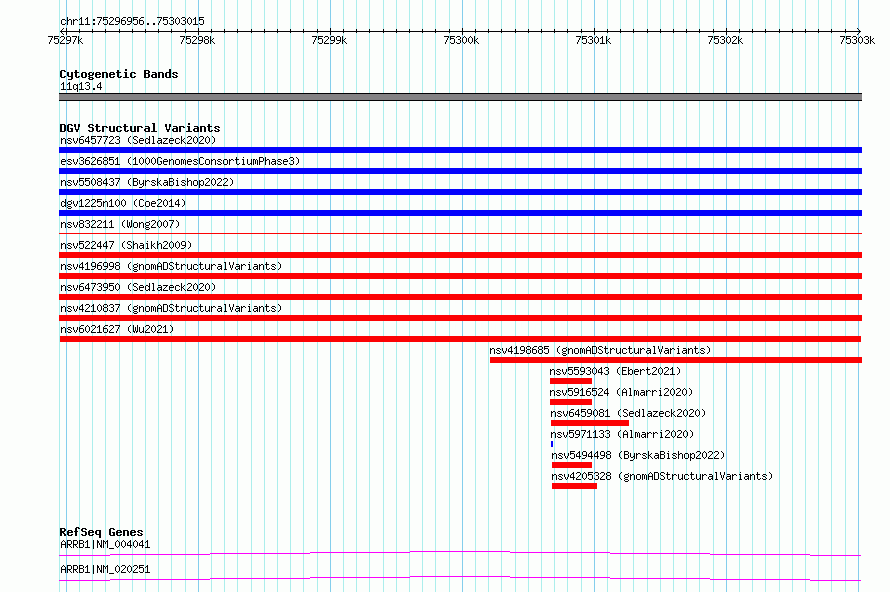
Task: Open the nsv5593043 (Ebert2021) label
Action: (x=615, y=371)
